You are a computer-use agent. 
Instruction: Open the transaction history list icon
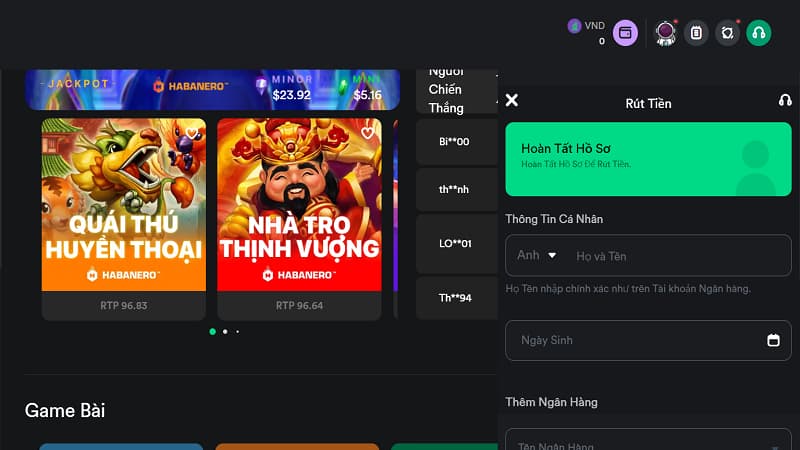[x=696, y=33]
